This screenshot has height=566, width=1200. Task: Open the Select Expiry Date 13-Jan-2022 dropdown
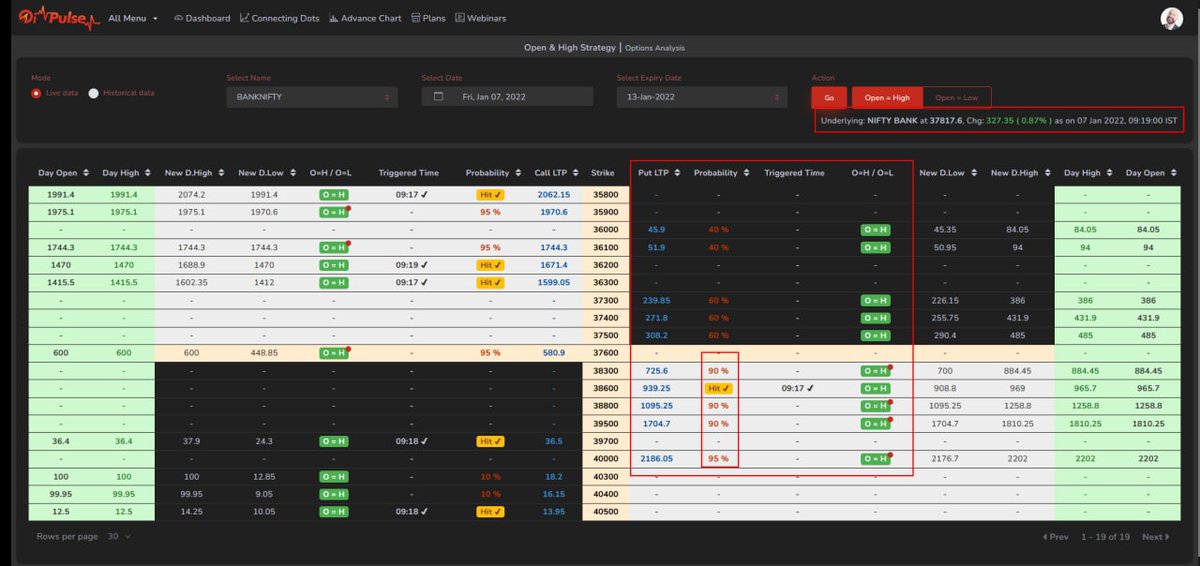coord(702,97)
